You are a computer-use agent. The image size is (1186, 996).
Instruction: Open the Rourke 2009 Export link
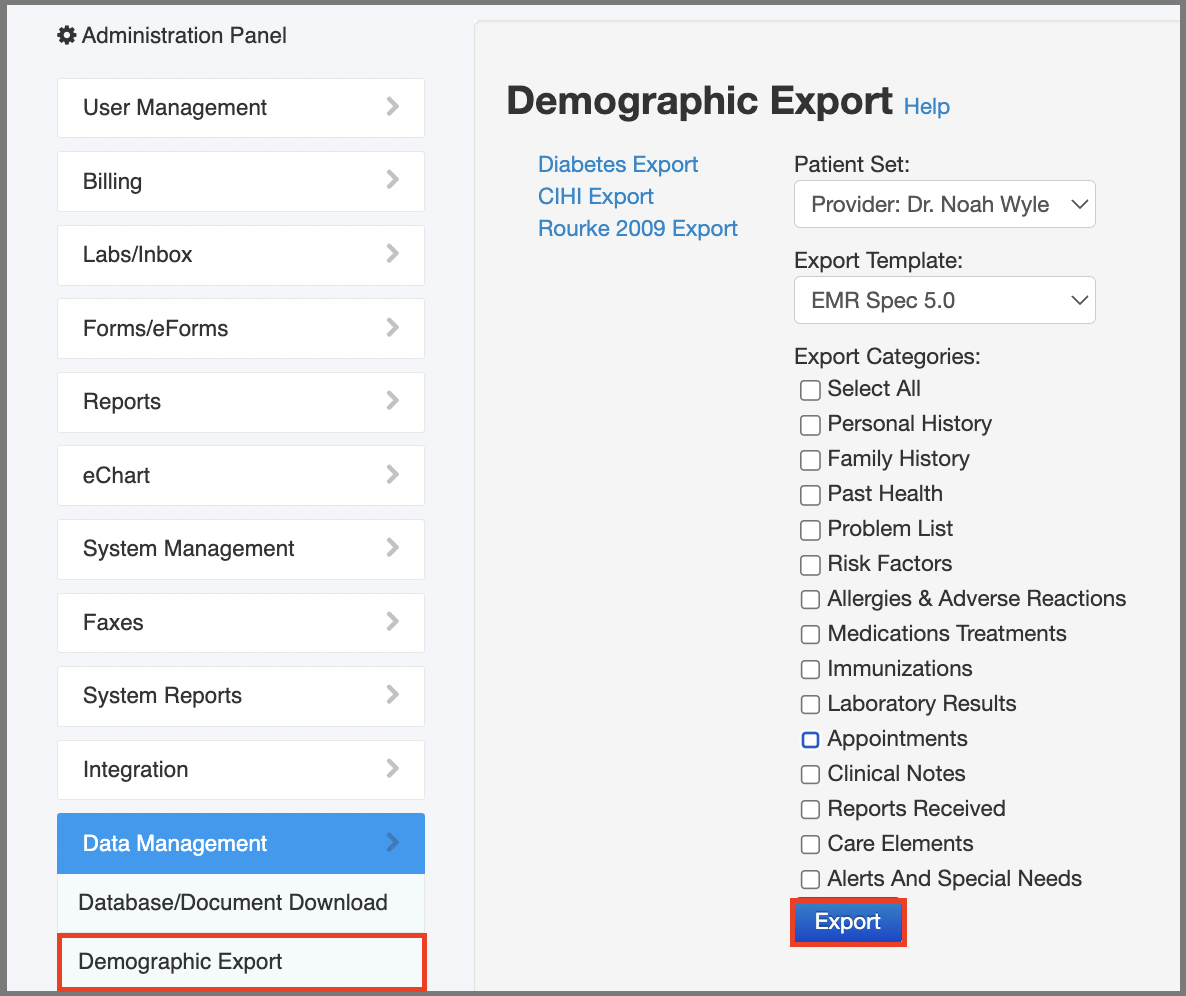click(637, 228)
